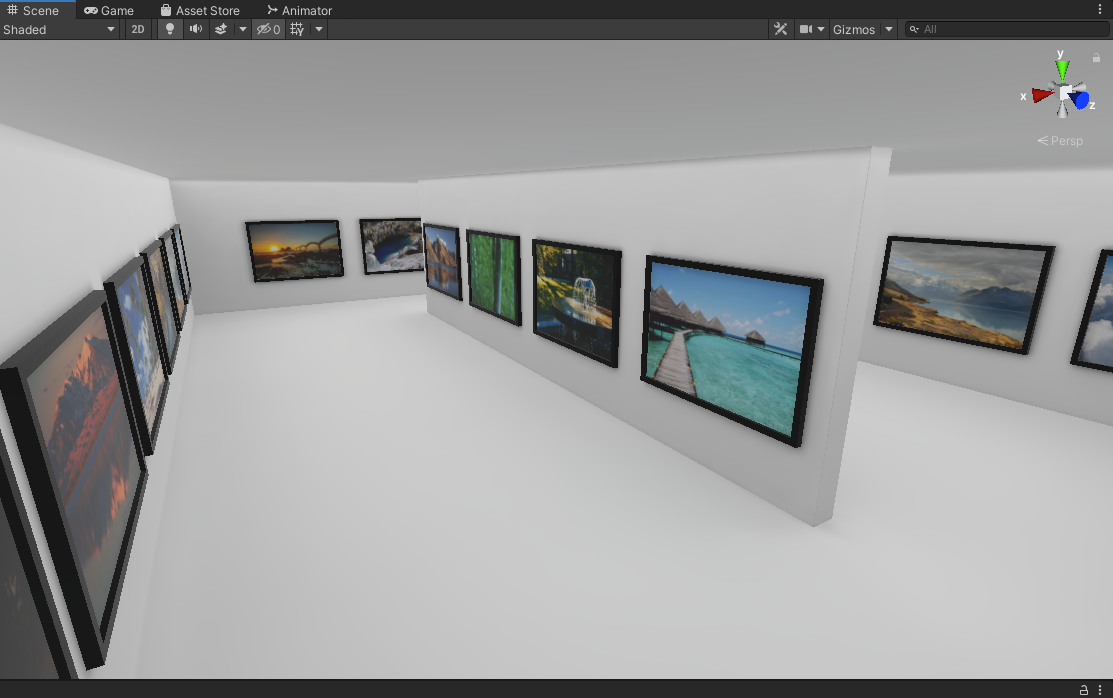Click the search magnifier in the All field
1113x698 pixels.
click(916, 29)
